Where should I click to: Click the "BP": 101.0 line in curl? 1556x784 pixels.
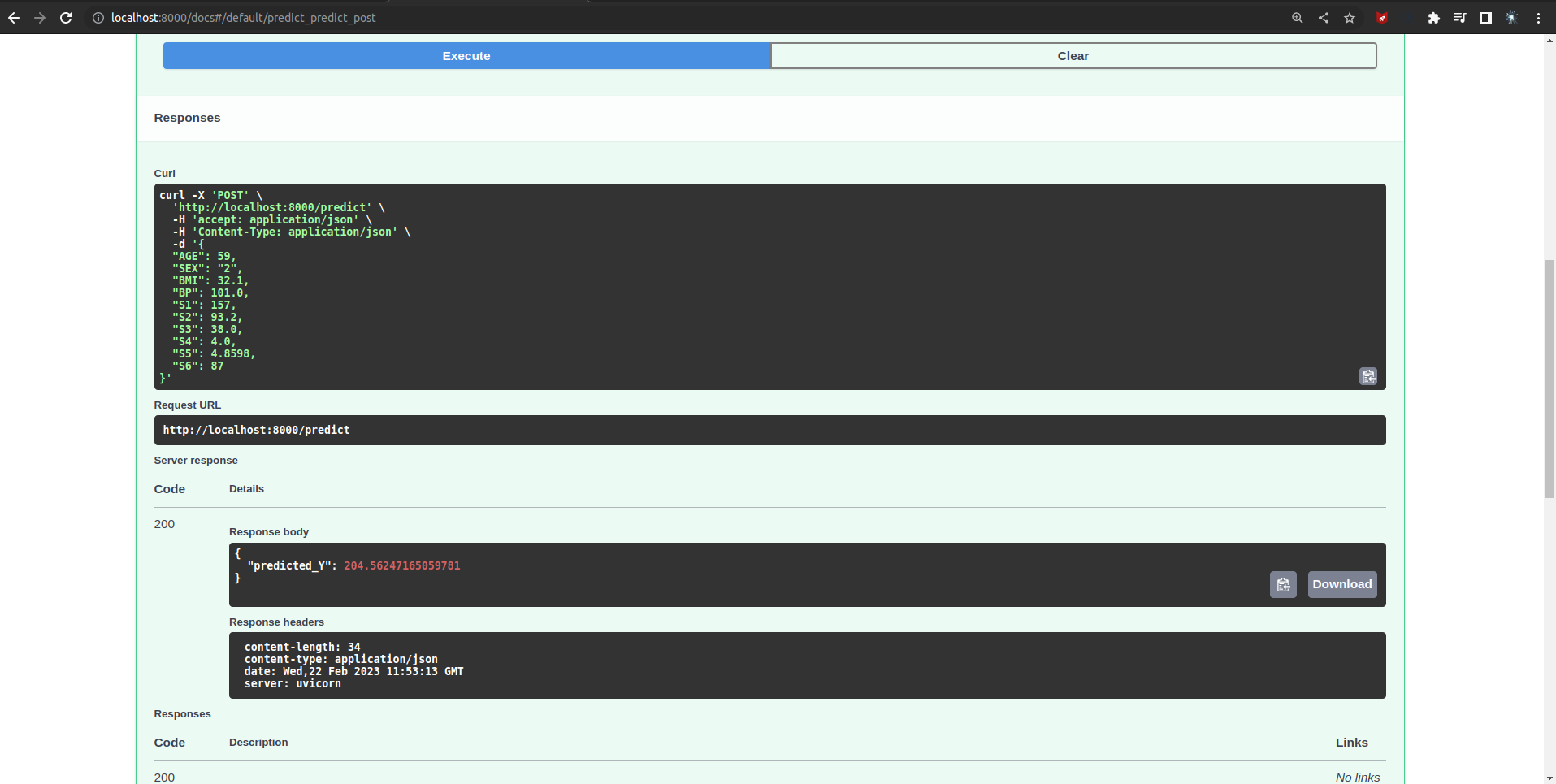click(x=210, y=292)
